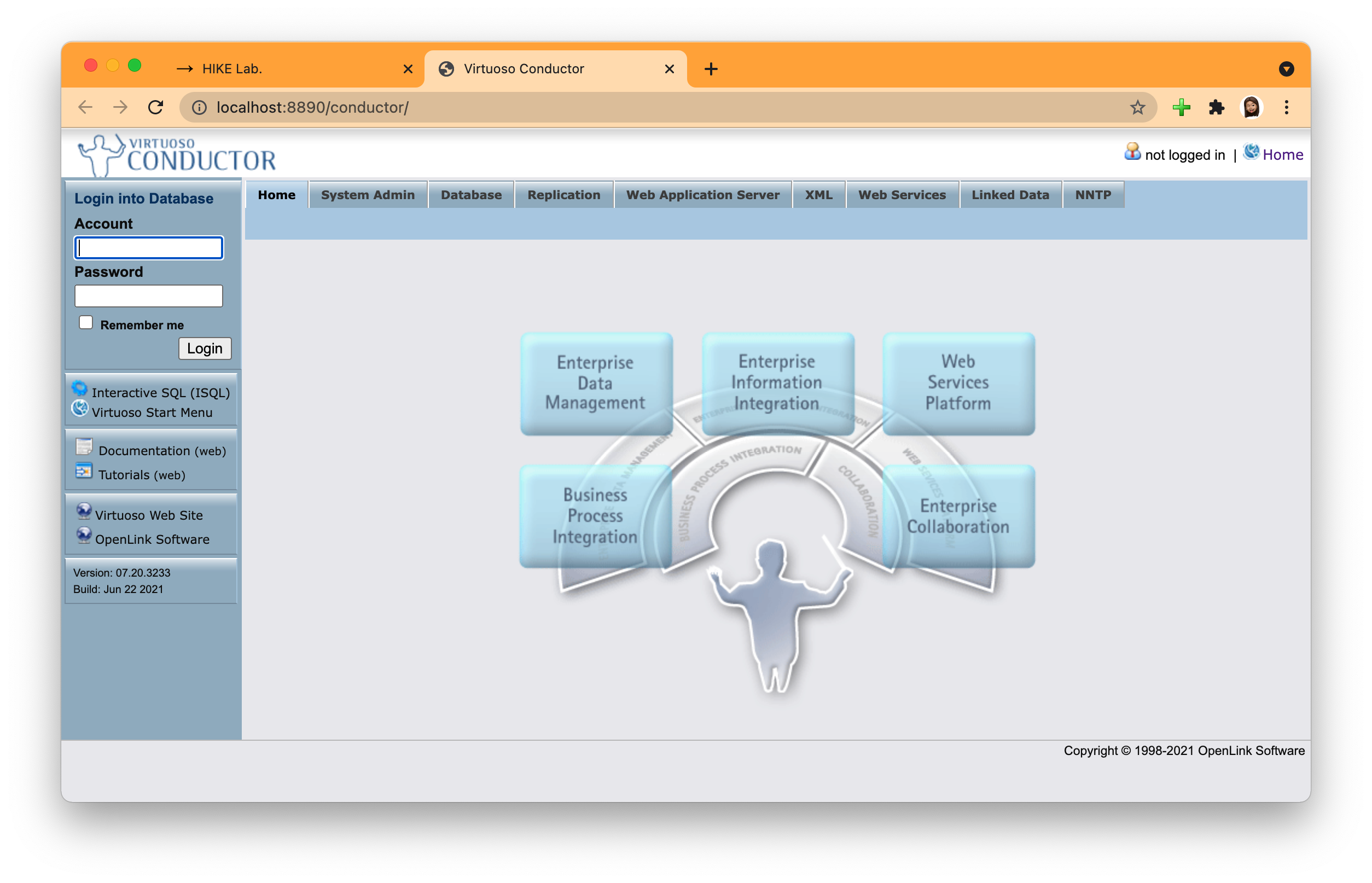Image resolution: width=1372 pixels, height=883 pixels.
Task: Click the Enterprise Information Integration tile
Action: click(x=777, y=383)
